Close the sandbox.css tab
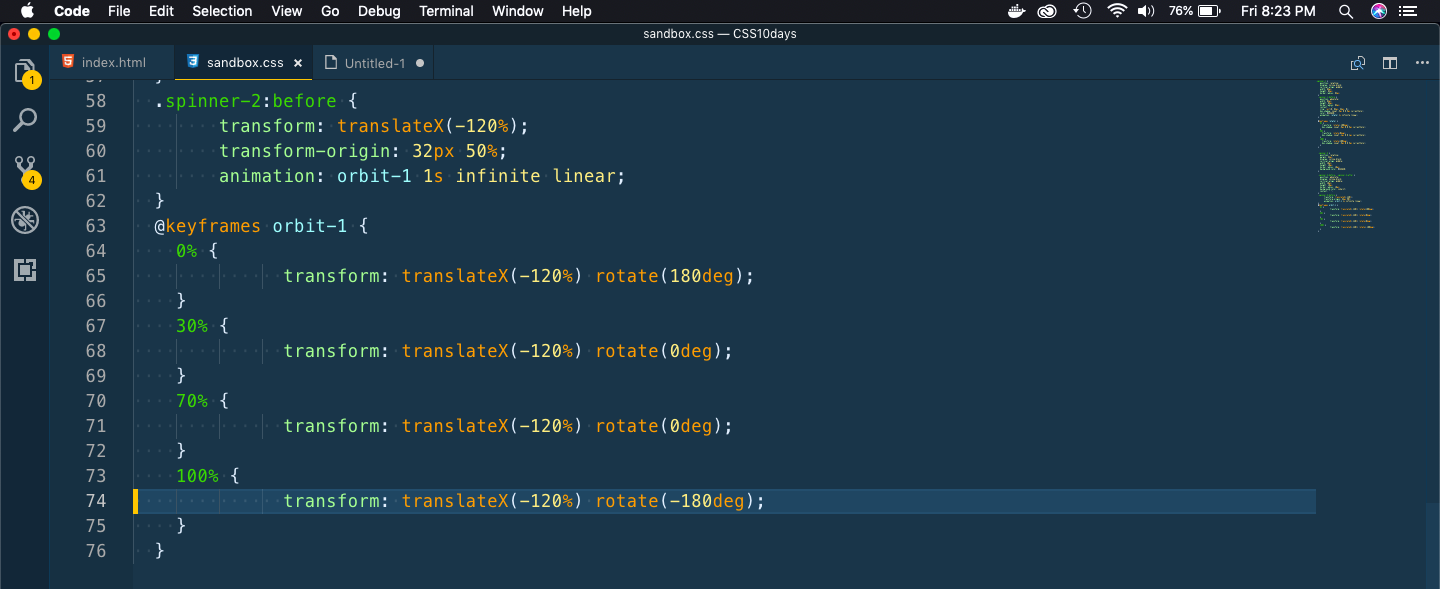This screenshot has height=589, width=1440. (298, 63)
